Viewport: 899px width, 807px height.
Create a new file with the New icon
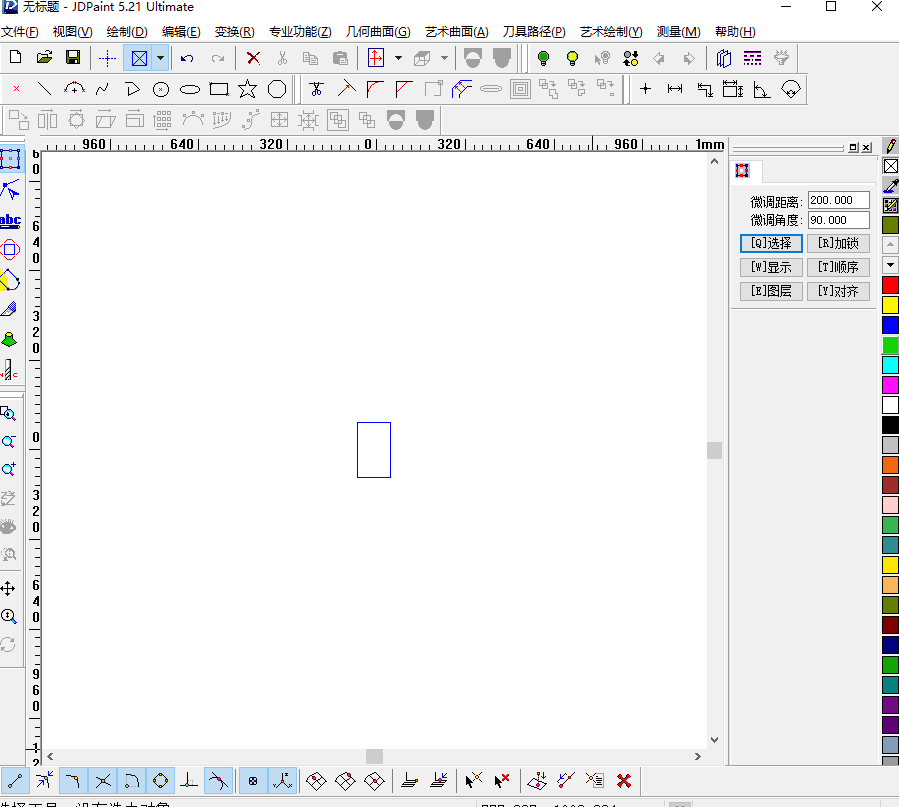[15, 58]
